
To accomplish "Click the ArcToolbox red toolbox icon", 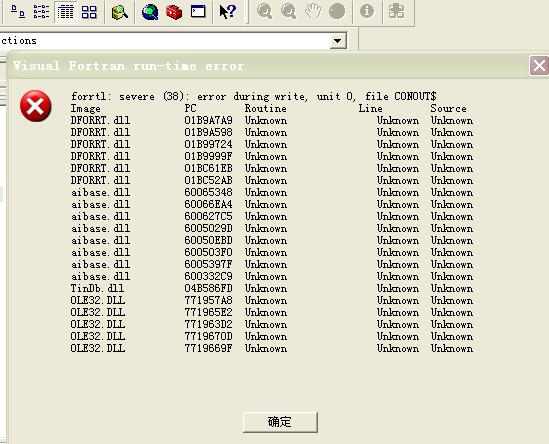I will click(x=174, y=12).
